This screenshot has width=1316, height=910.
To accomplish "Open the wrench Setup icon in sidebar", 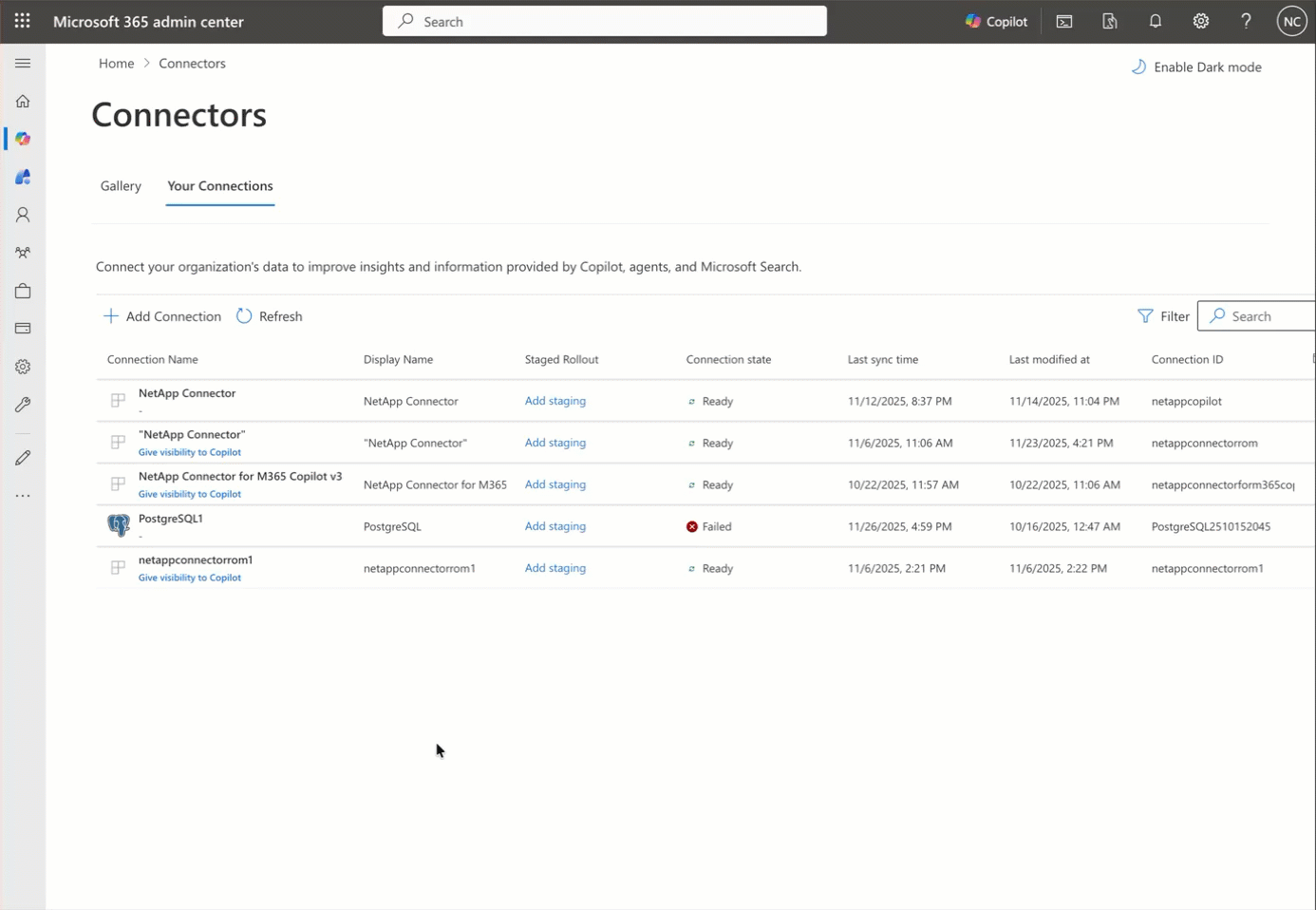I will pyautogui.click(x=22, y=405).
